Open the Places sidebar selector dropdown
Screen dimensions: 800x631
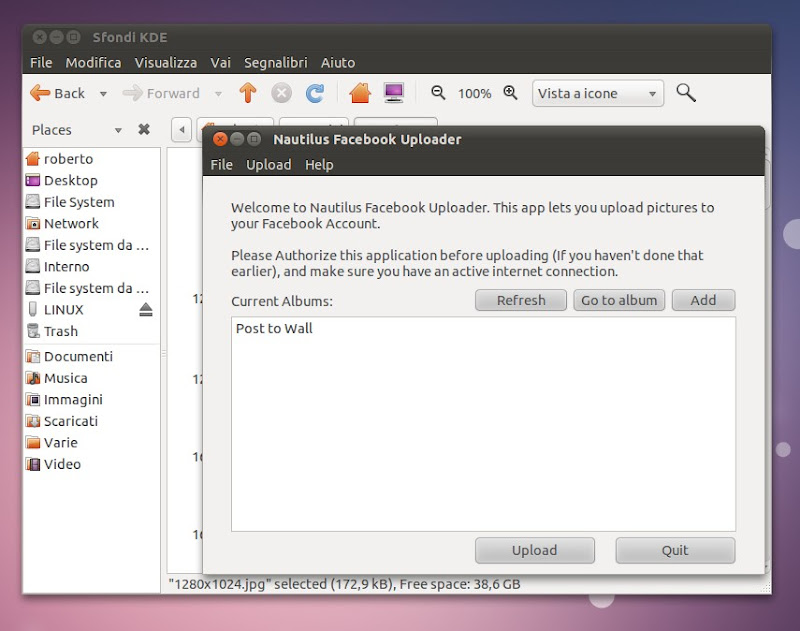(118, 131)
